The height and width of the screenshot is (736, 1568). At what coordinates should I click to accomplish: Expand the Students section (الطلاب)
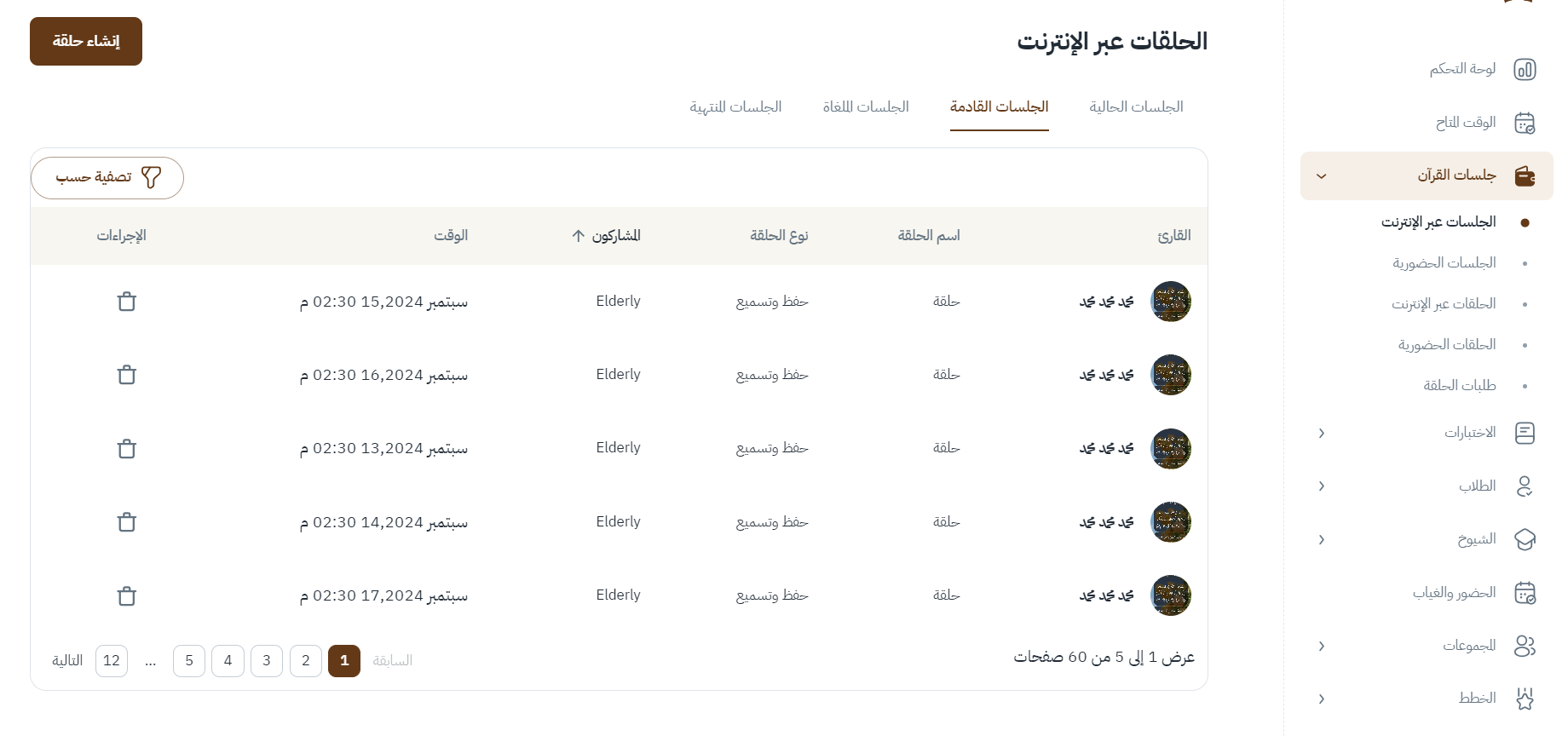click(1322, 486)
